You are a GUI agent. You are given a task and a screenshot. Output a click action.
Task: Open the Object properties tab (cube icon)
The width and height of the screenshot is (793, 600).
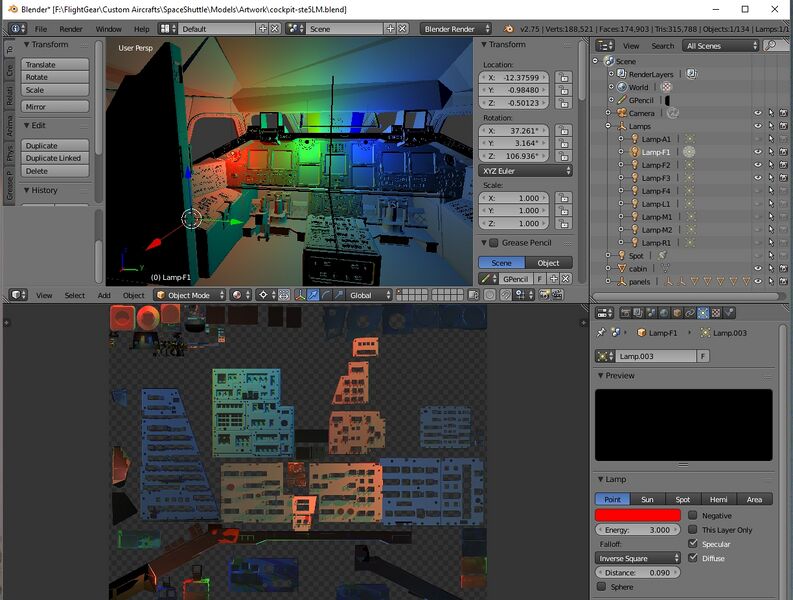(x=677, y=313)
